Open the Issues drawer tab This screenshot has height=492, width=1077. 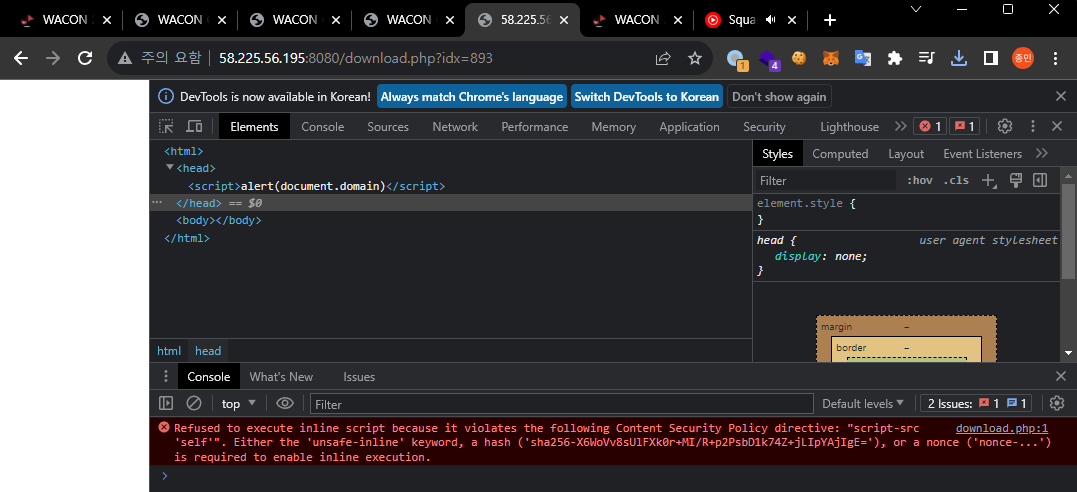tap(359, 377)
